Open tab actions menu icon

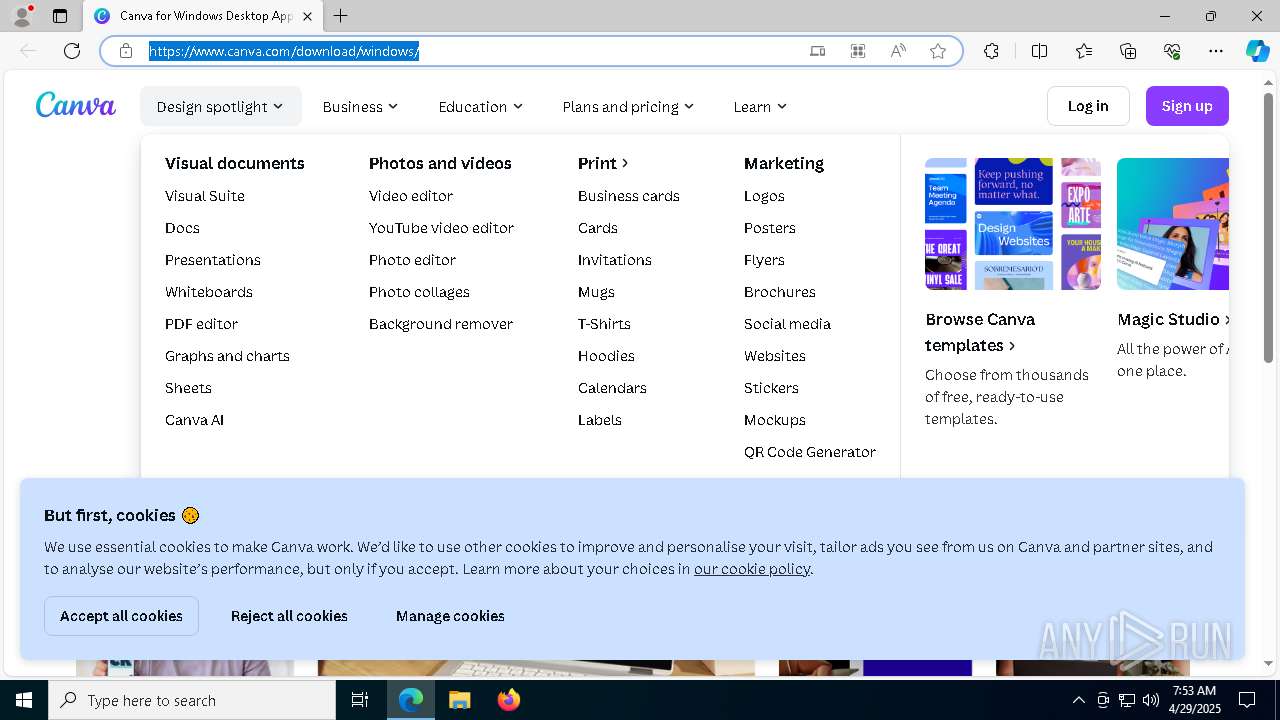click(x=60, y=16)
